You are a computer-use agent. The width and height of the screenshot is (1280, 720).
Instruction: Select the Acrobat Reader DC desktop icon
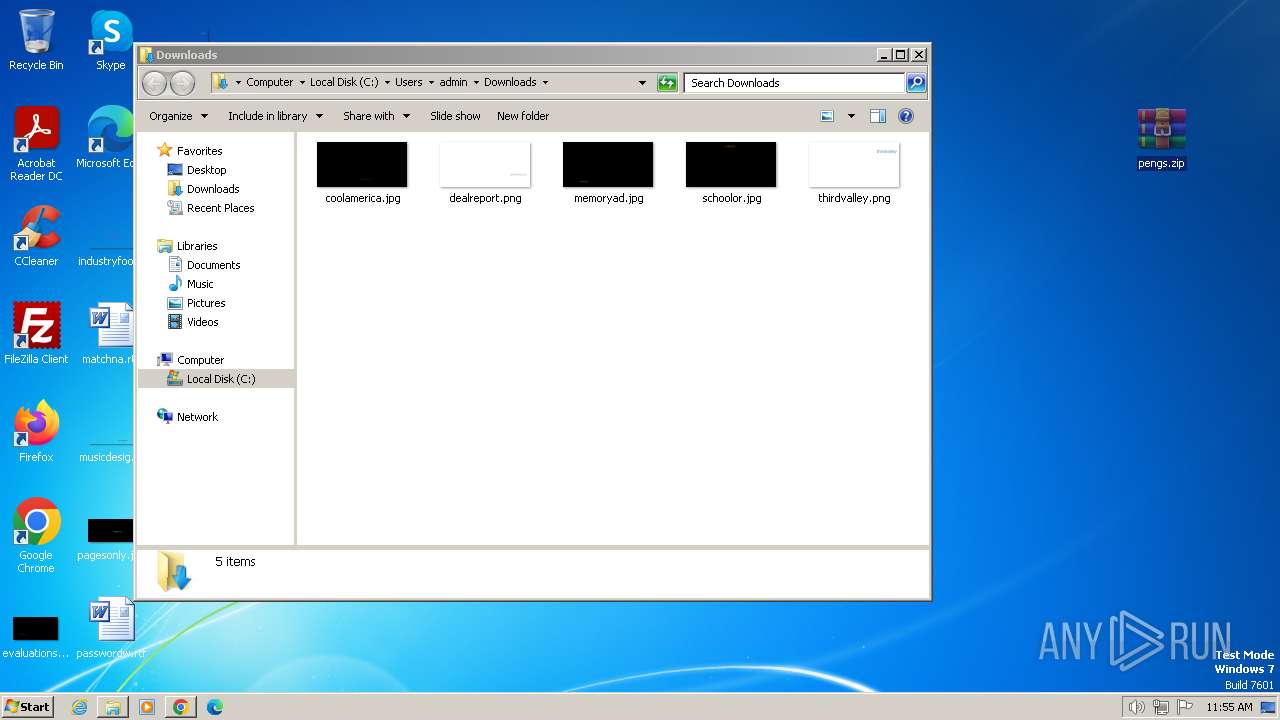click(36, 144)
